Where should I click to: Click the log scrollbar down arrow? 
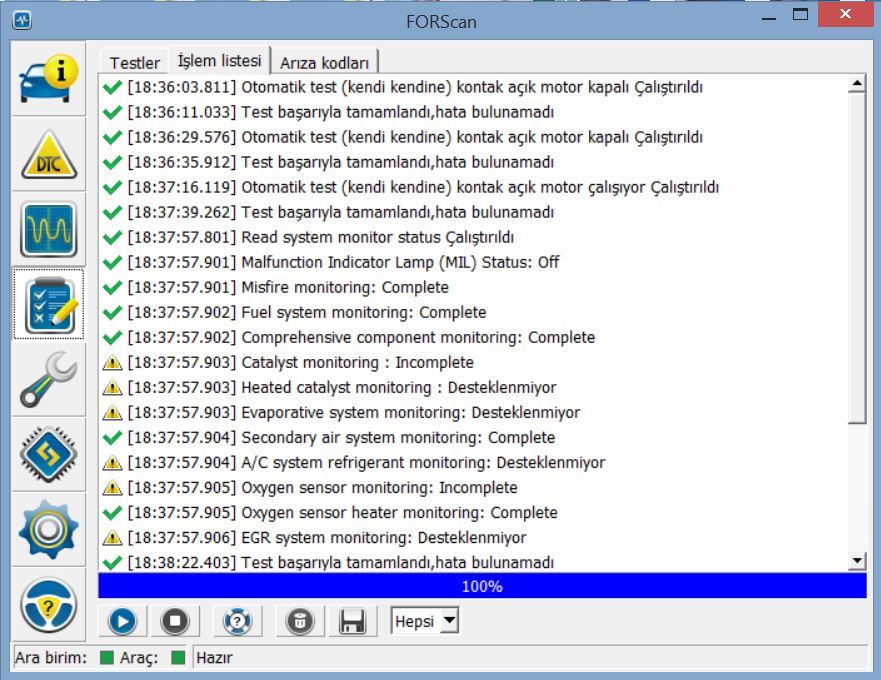click(x=857, y=560)
